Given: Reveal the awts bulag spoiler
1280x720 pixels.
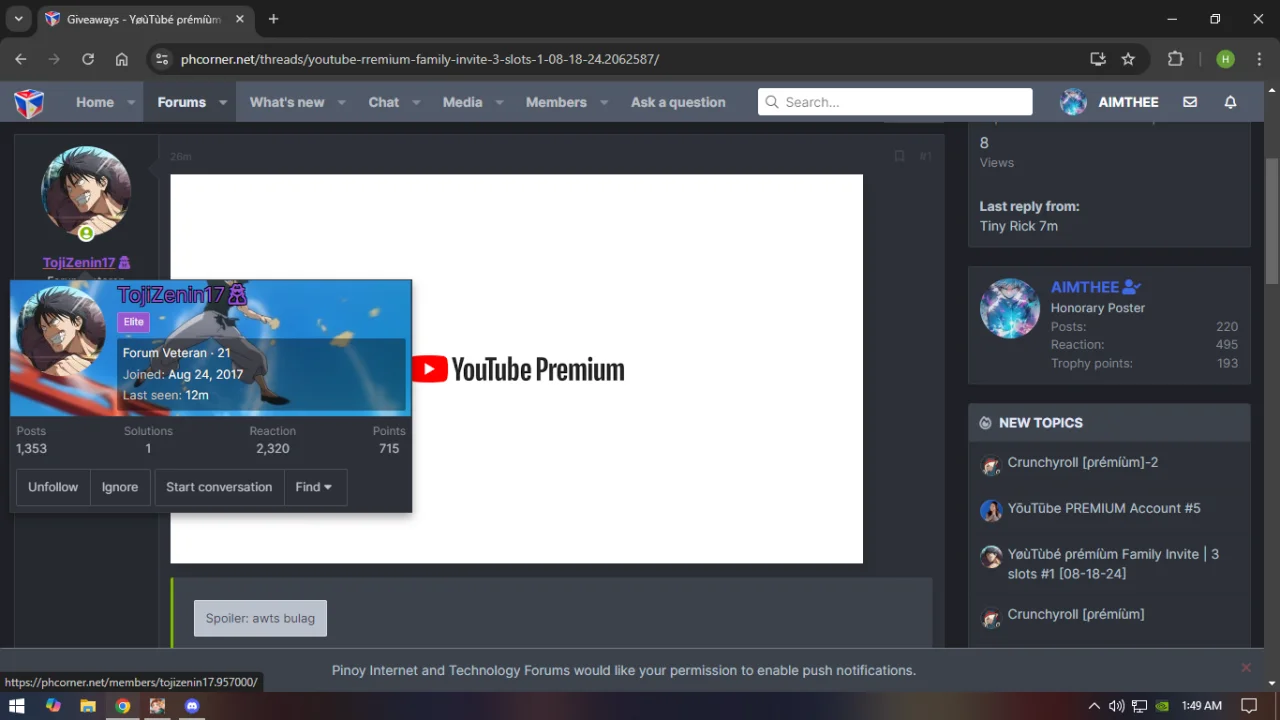Looking at the screenshot, I should click(x=260, y=618).
